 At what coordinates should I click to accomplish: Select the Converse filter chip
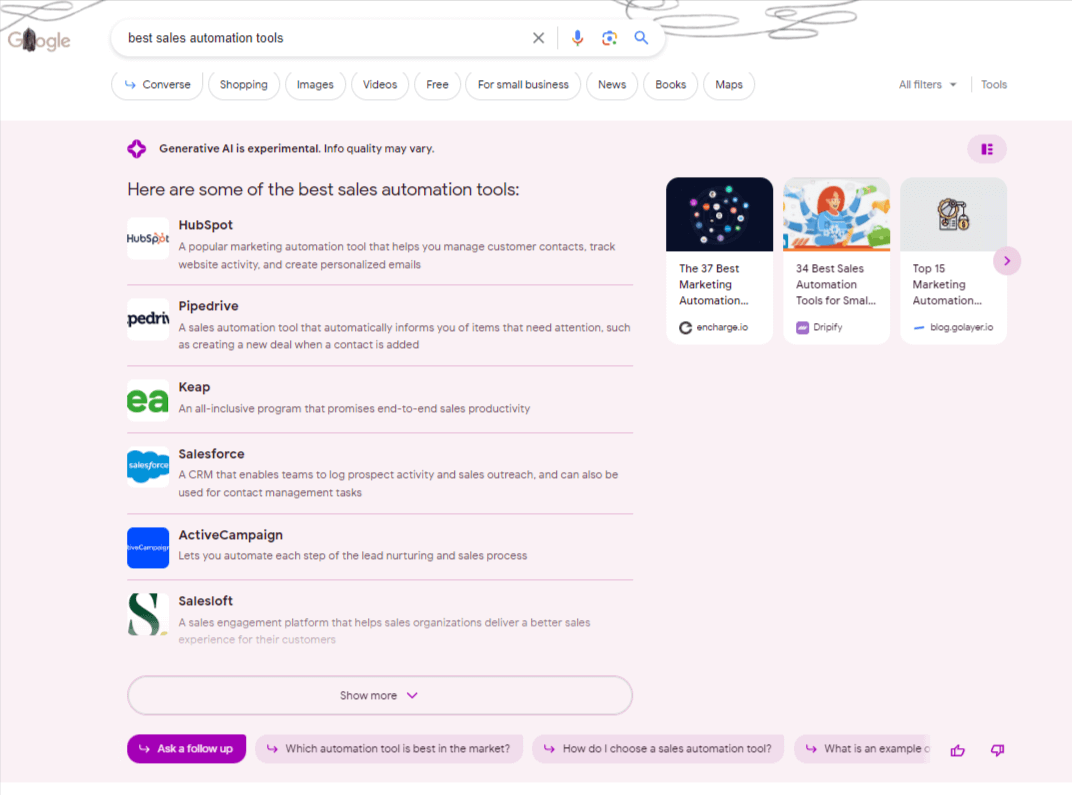157,85
